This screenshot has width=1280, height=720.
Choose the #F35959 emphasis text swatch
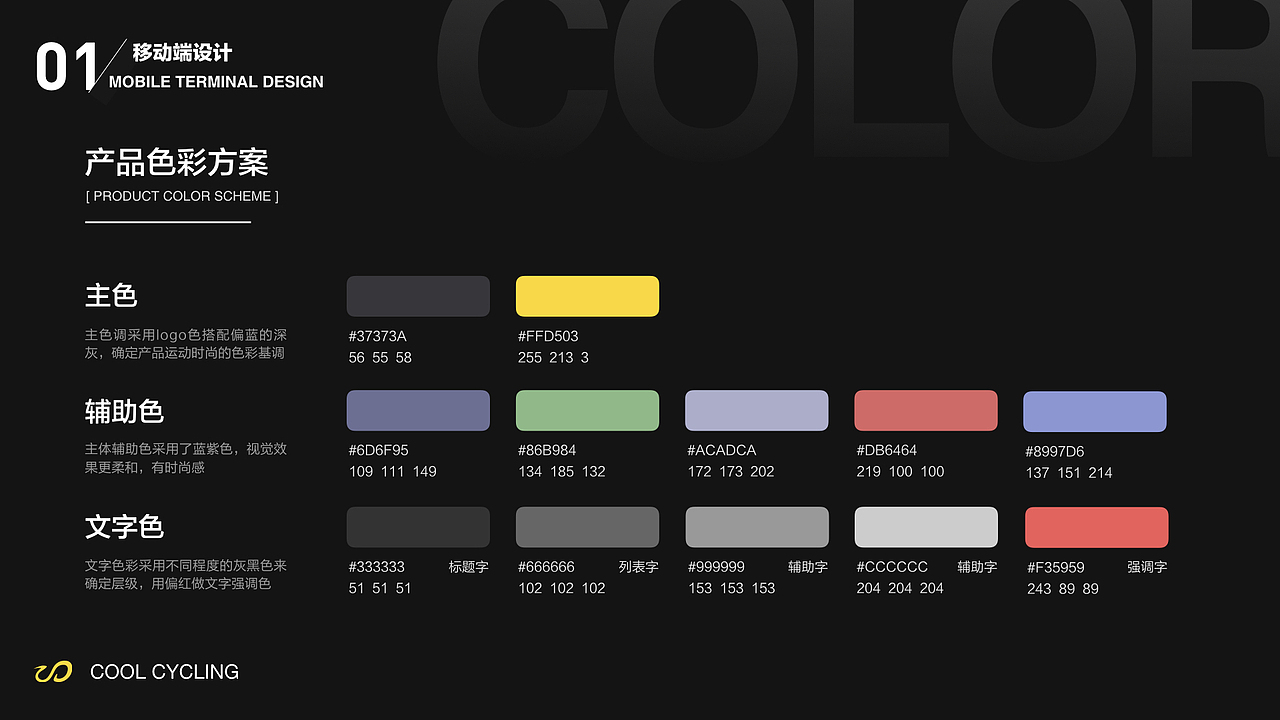(x=1096, y=527)
